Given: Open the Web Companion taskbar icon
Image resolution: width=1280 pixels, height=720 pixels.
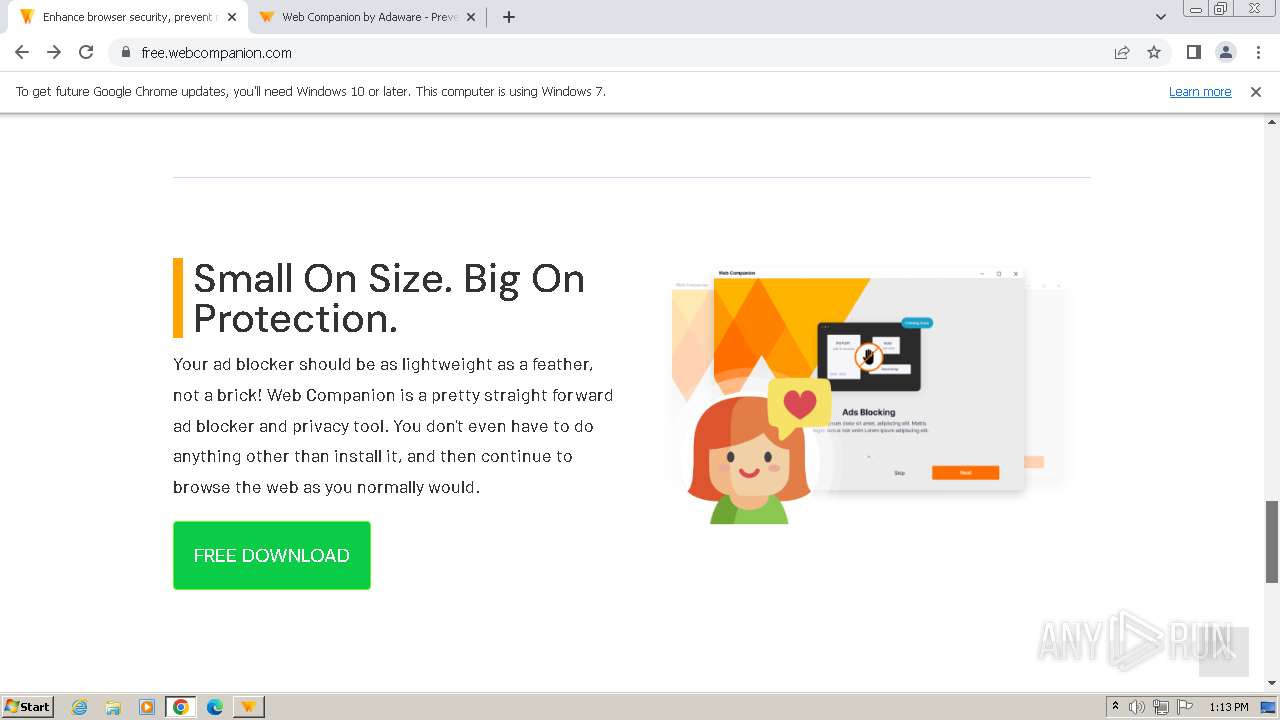Looking at the screenshot, I should pyautogui.click(x=249, y=707).
